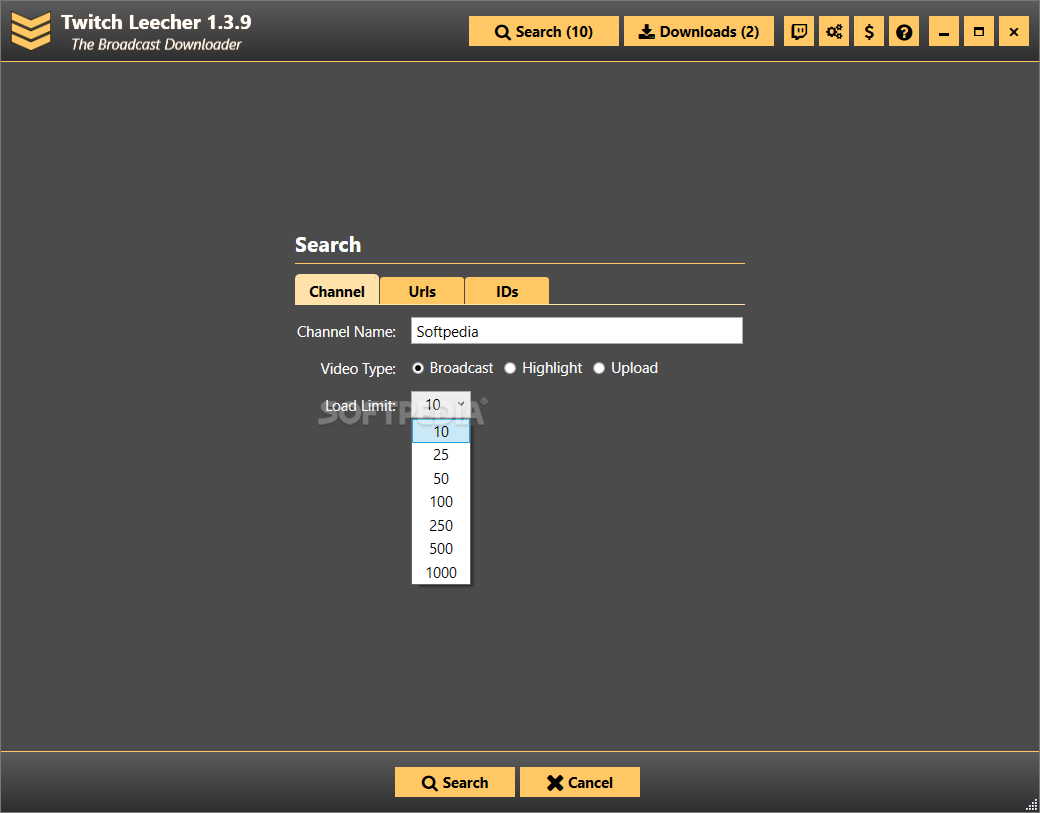Viewport: 1040px width, 813px height.
Task: Choose 25 in Load Limit list
Action: pyautogui.click(x=441, y=455)
